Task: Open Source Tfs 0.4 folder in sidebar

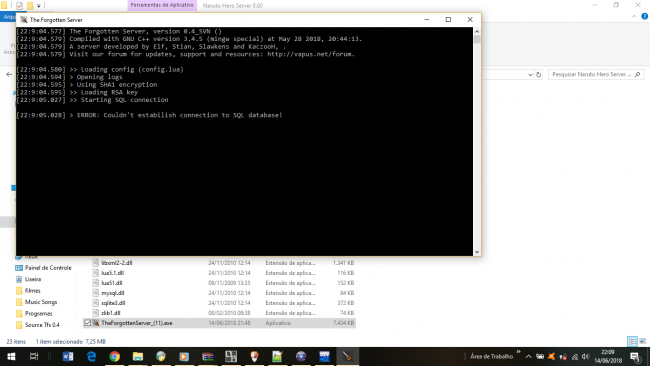Action: (x=42, y=325)
